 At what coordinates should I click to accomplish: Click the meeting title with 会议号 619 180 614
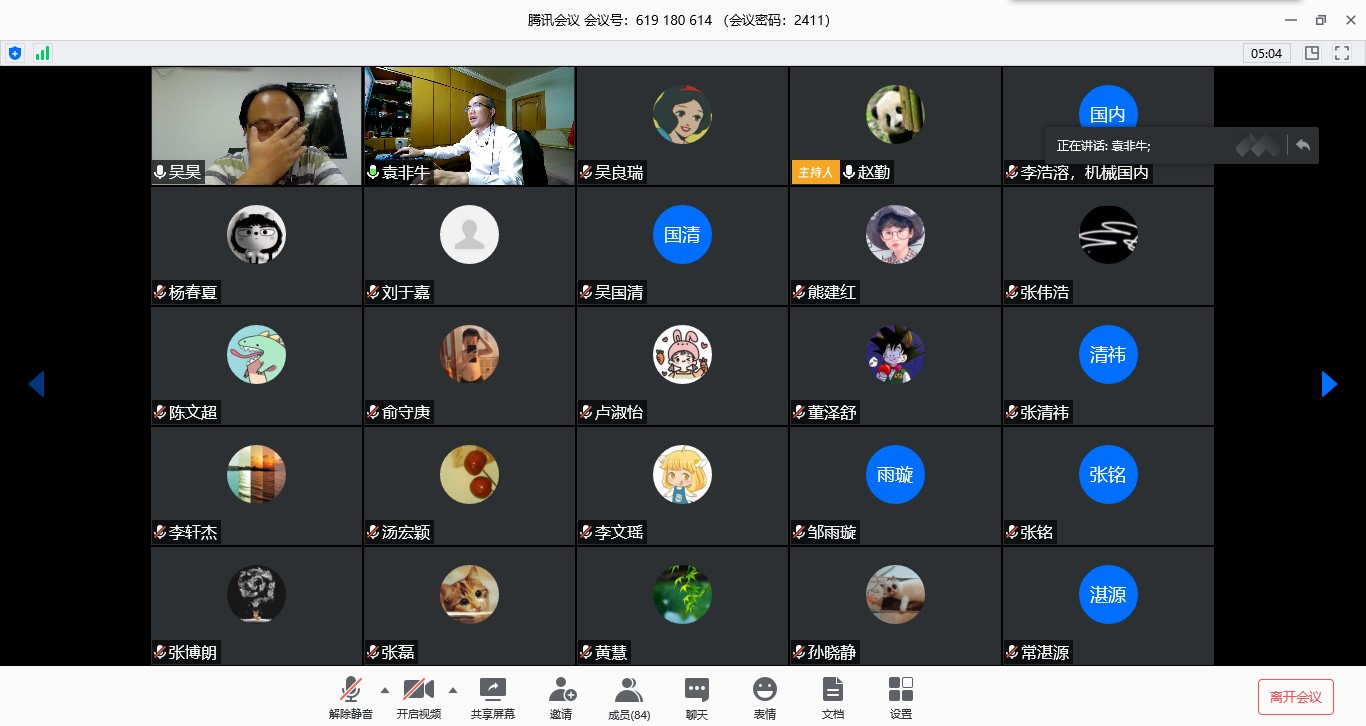[x=679, y=20]
